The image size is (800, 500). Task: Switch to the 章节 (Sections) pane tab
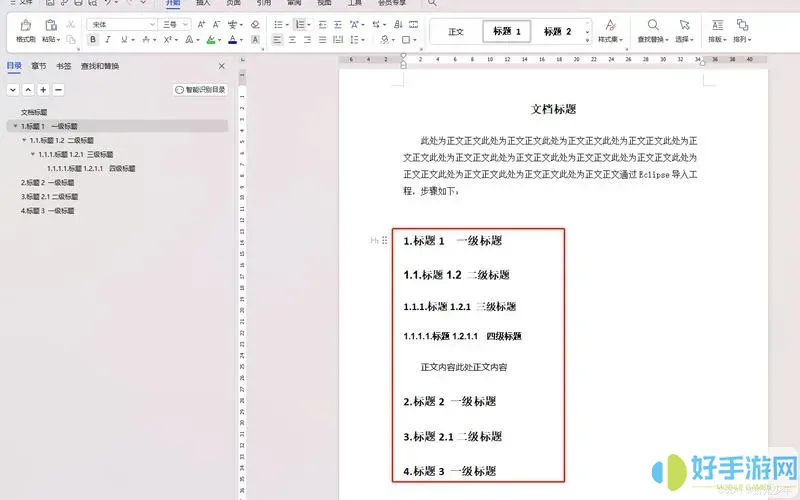point(39,66)
